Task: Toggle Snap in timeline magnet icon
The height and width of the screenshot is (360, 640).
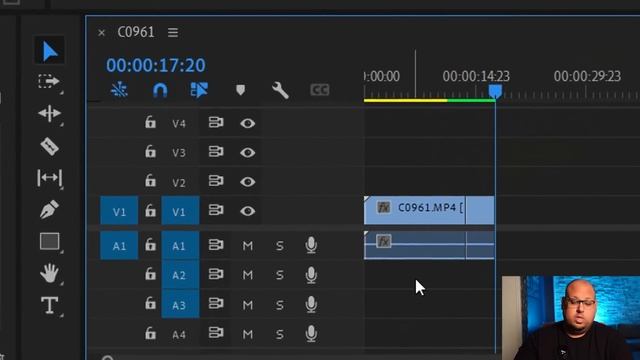Action: point(160,90)
